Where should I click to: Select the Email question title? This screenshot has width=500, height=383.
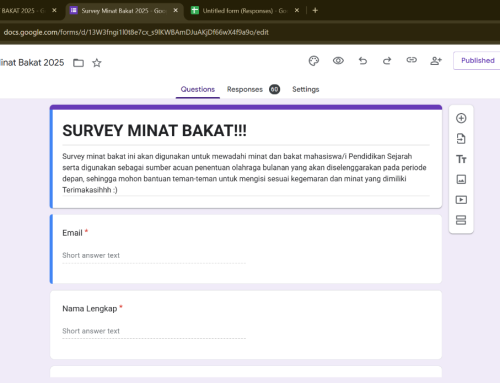72,233
